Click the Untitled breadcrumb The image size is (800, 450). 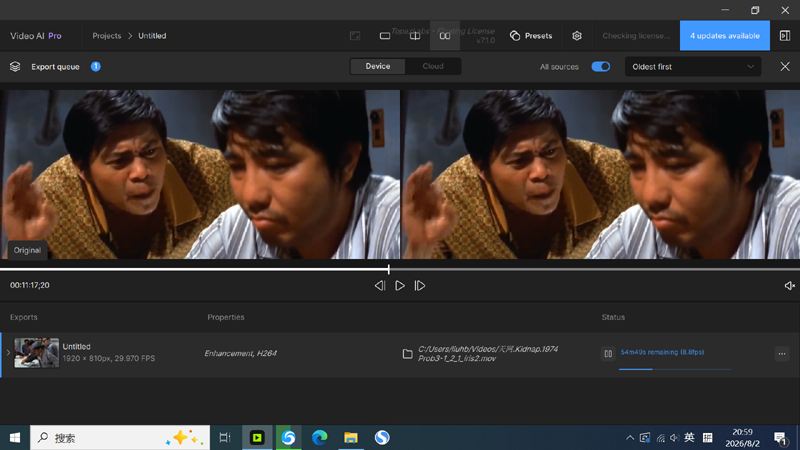pos(152,36)
